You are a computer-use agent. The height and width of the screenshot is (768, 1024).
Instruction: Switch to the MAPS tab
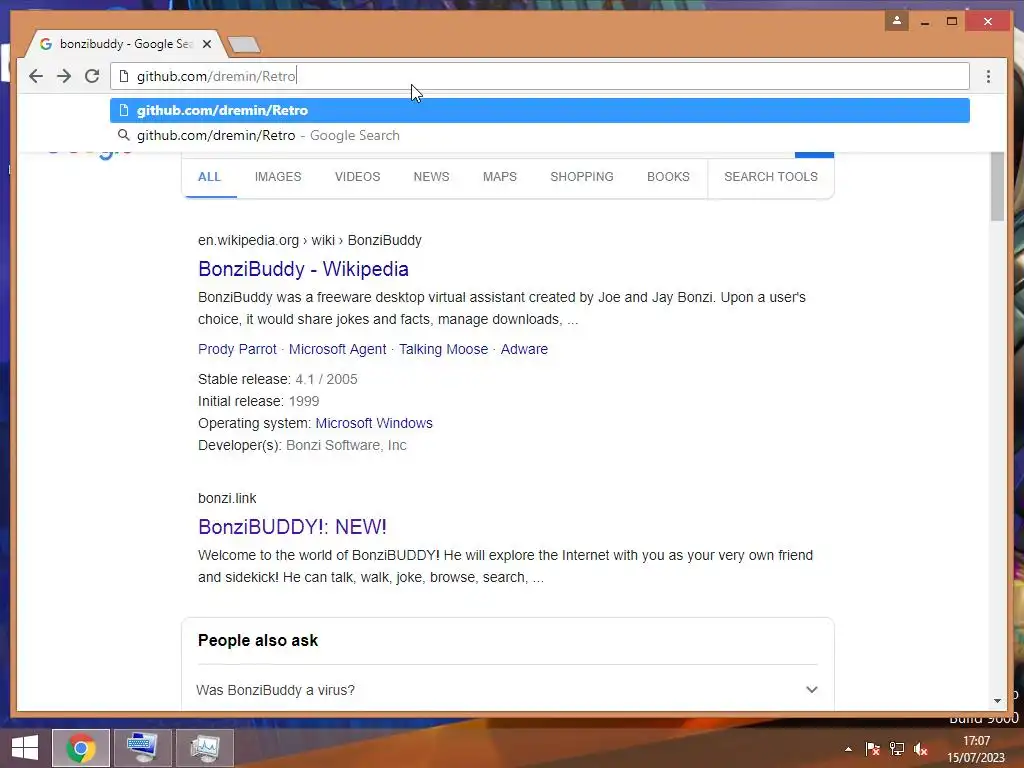pos(500,177)
